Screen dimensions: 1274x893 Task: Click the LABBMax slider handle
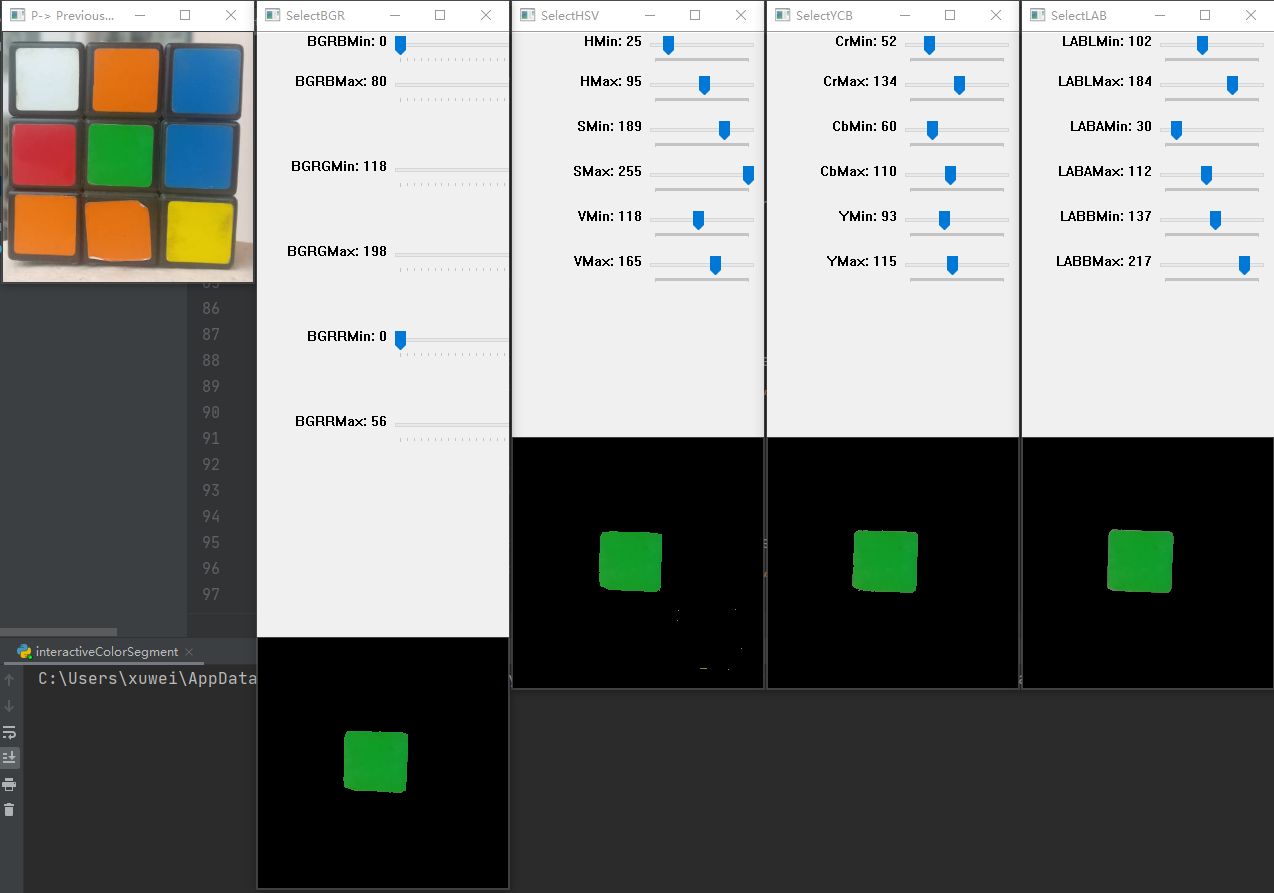1244,265
